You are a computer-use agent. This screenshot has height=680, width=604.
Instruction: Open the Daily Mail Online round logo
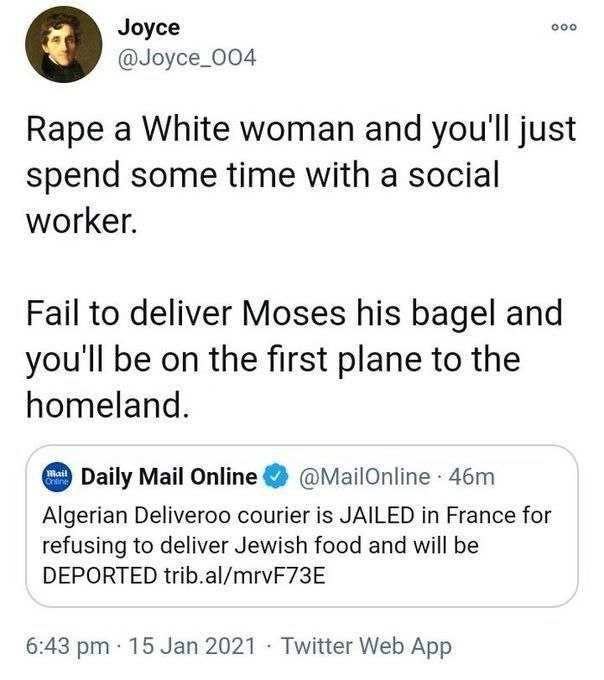(57, 477)
